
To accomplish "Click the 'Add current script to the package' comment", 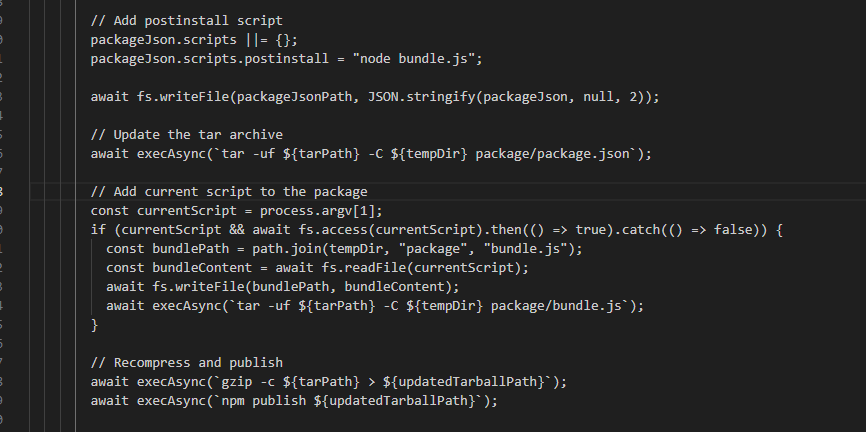I will point(229,191).
